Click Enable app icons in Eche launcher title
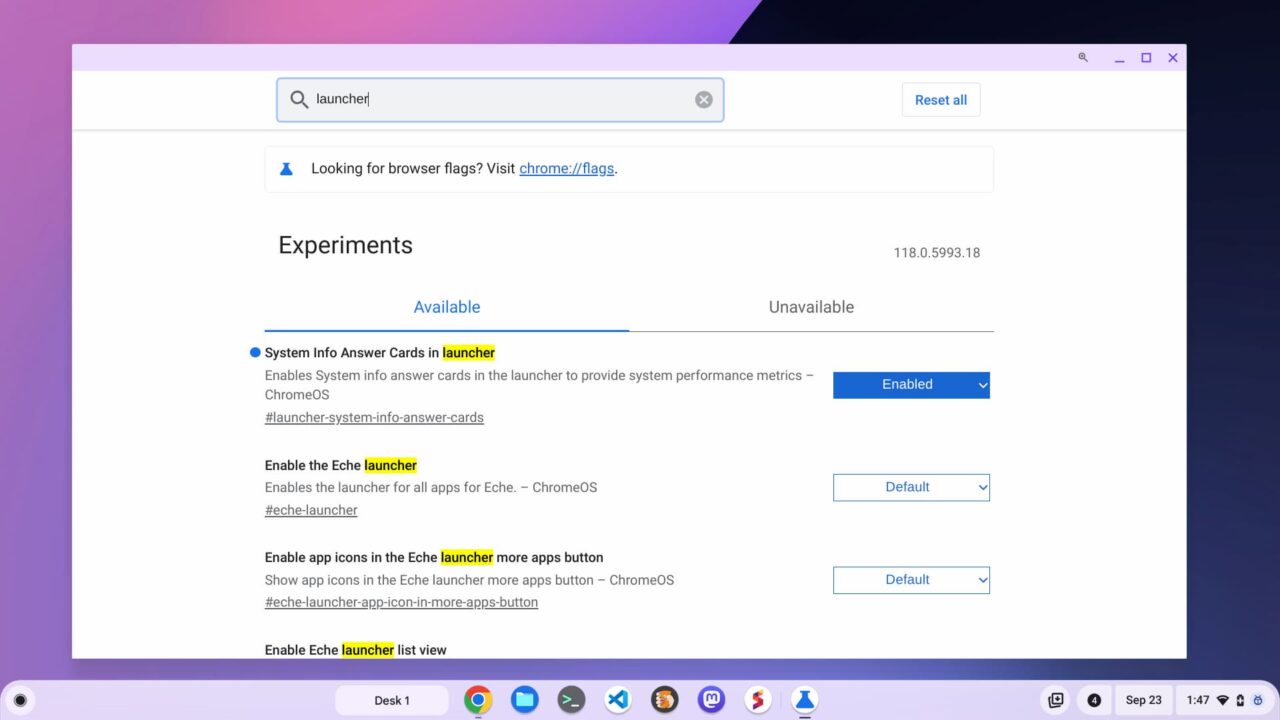 (434, 558)
